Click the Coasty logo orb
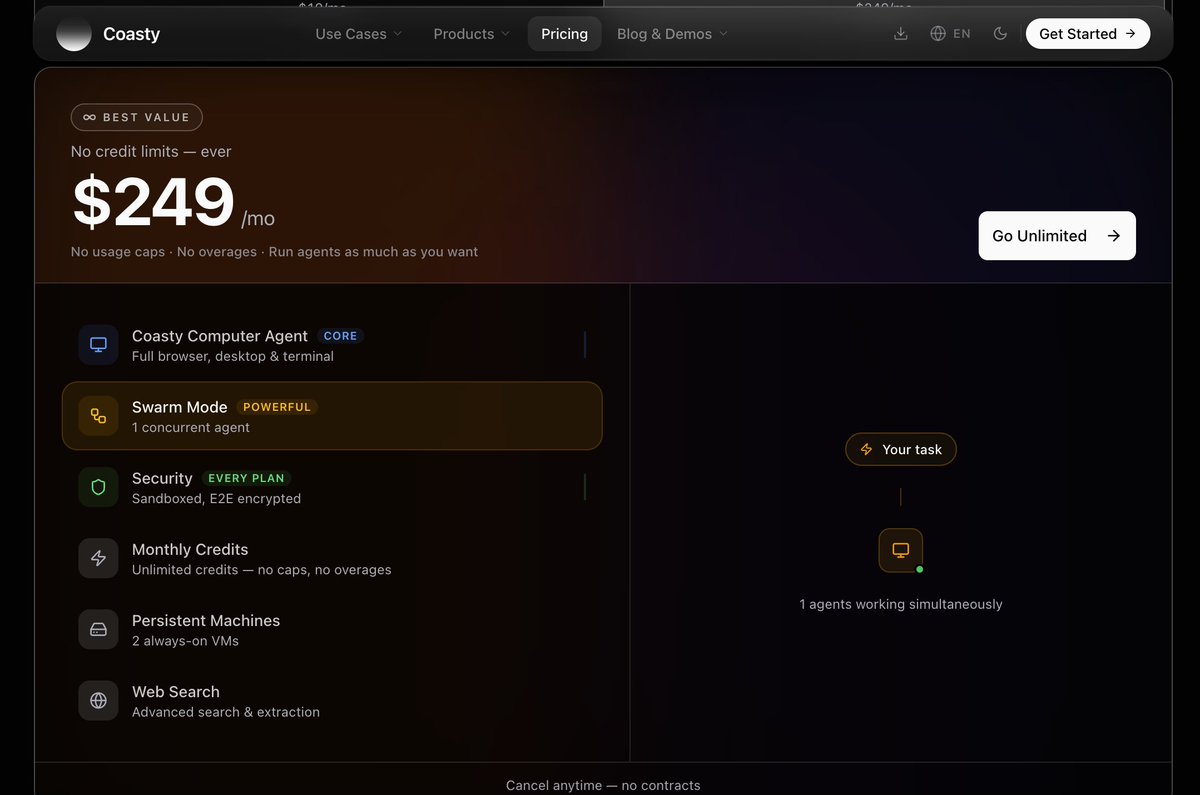 pos(74,34)
